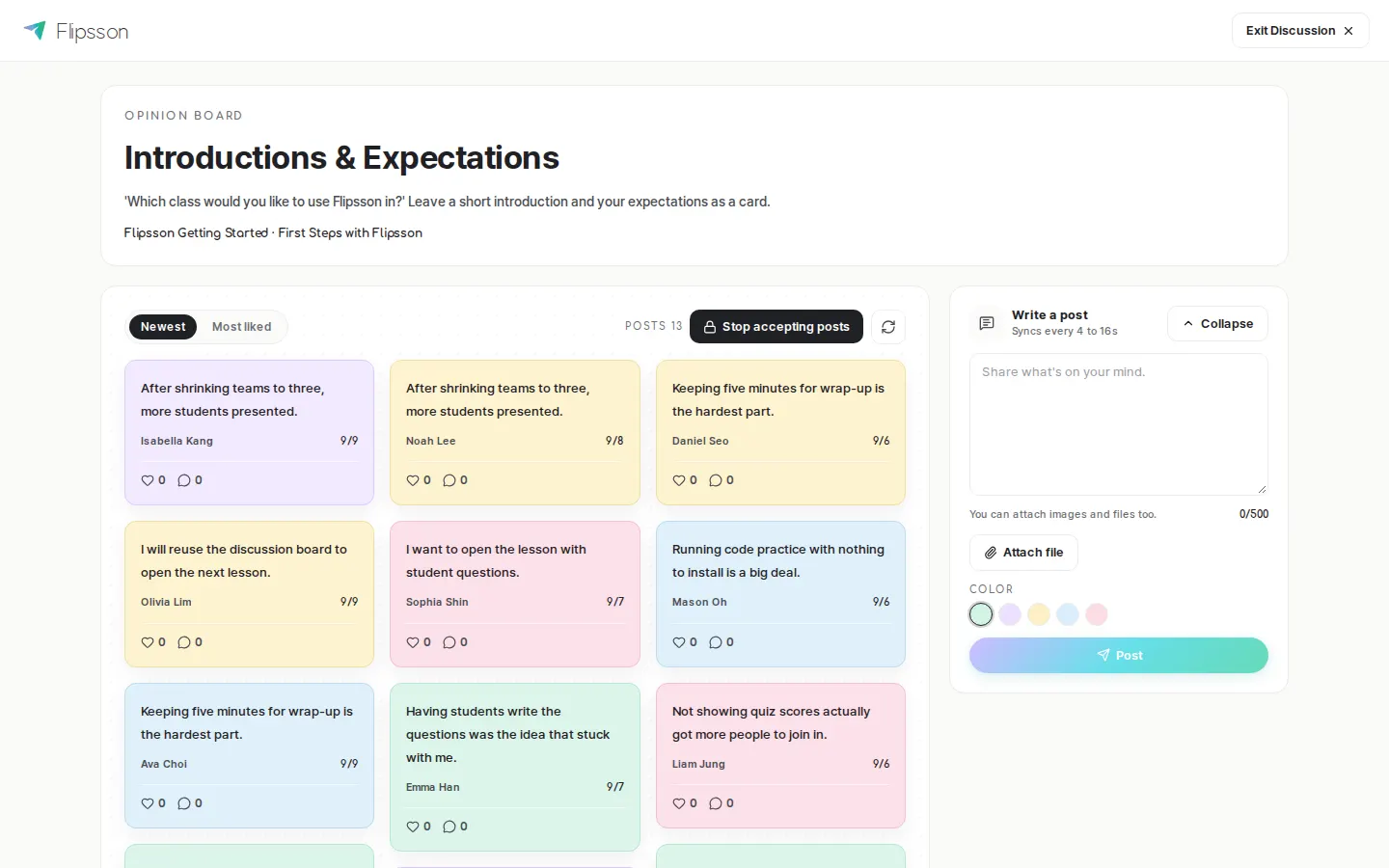Click the refresh posts icon button
This screenshot has width=1389, height=868.
tap(888, 327)
